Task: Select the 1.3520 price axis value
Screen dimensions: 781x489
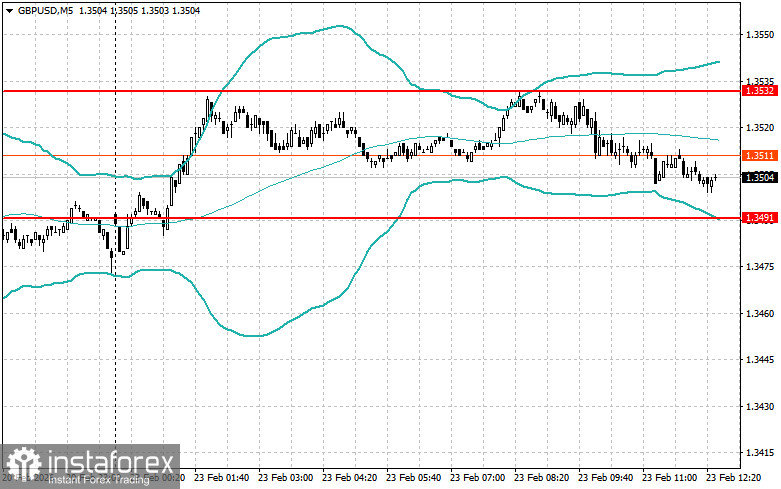Action: tap(760, 128)
